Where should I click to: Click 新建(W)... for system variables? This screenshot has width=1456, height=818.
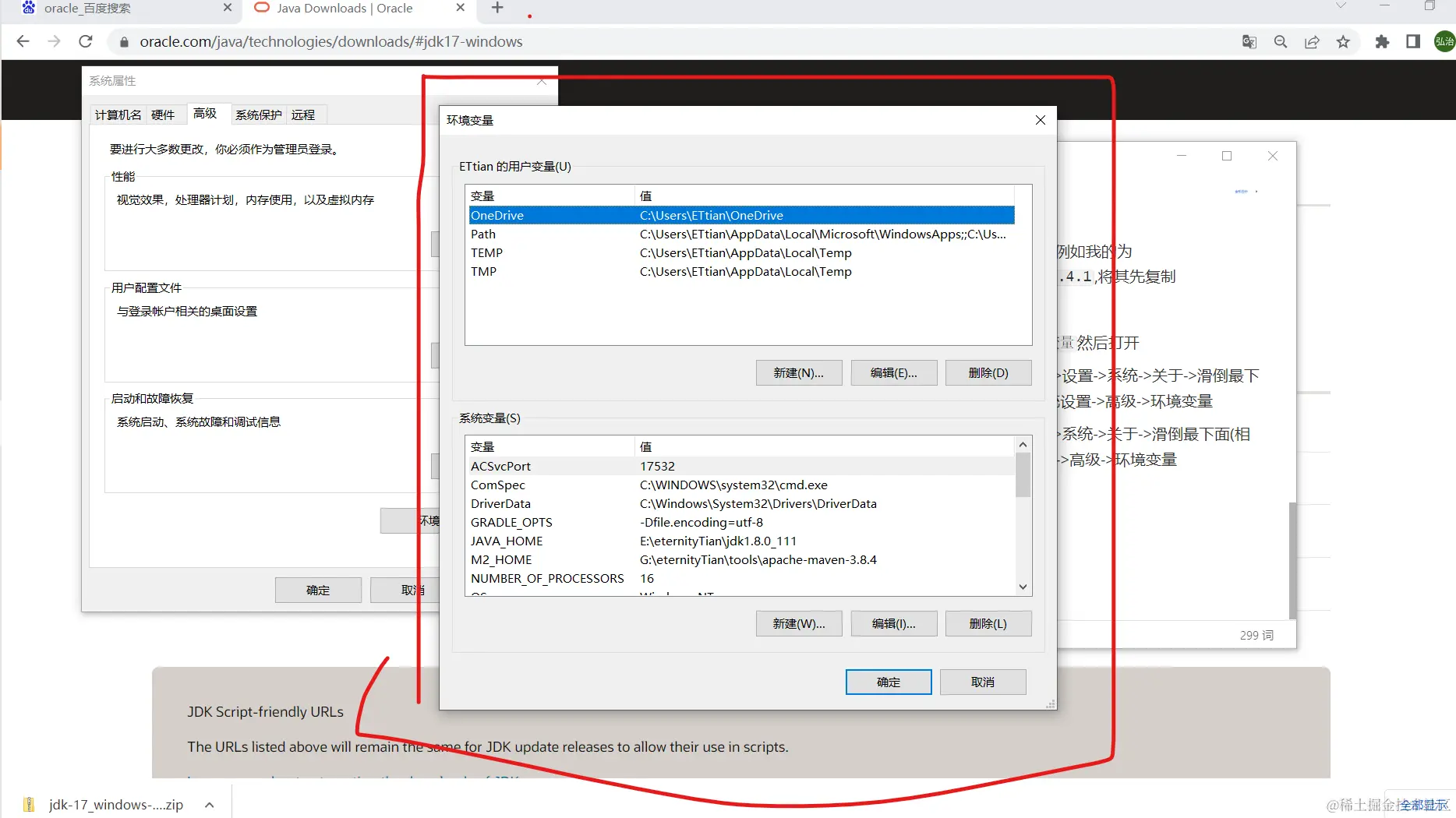click(x=799, y=624)
